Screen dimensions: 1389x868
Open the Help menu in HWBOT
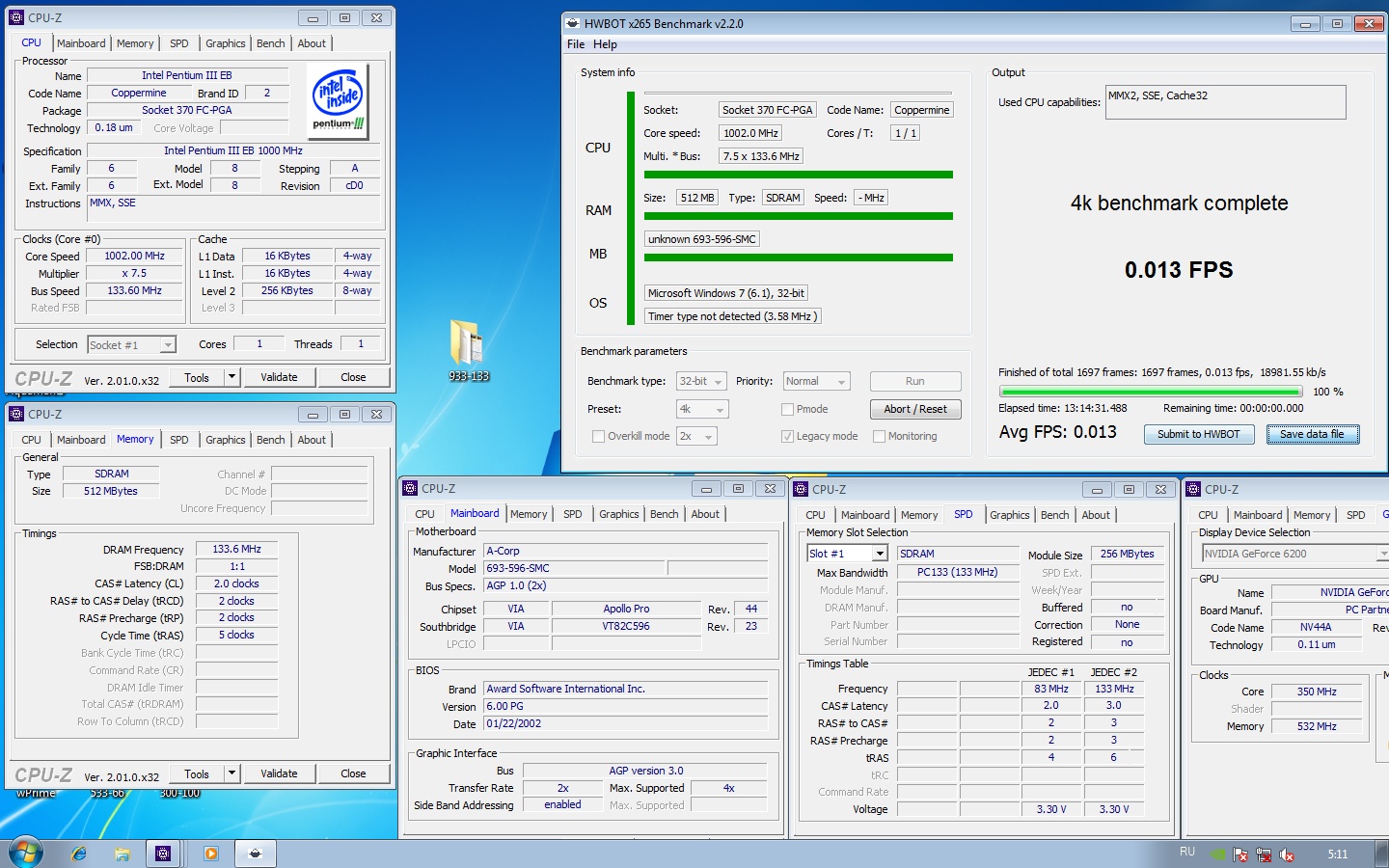pyautogui.click(x=605, y=44)
